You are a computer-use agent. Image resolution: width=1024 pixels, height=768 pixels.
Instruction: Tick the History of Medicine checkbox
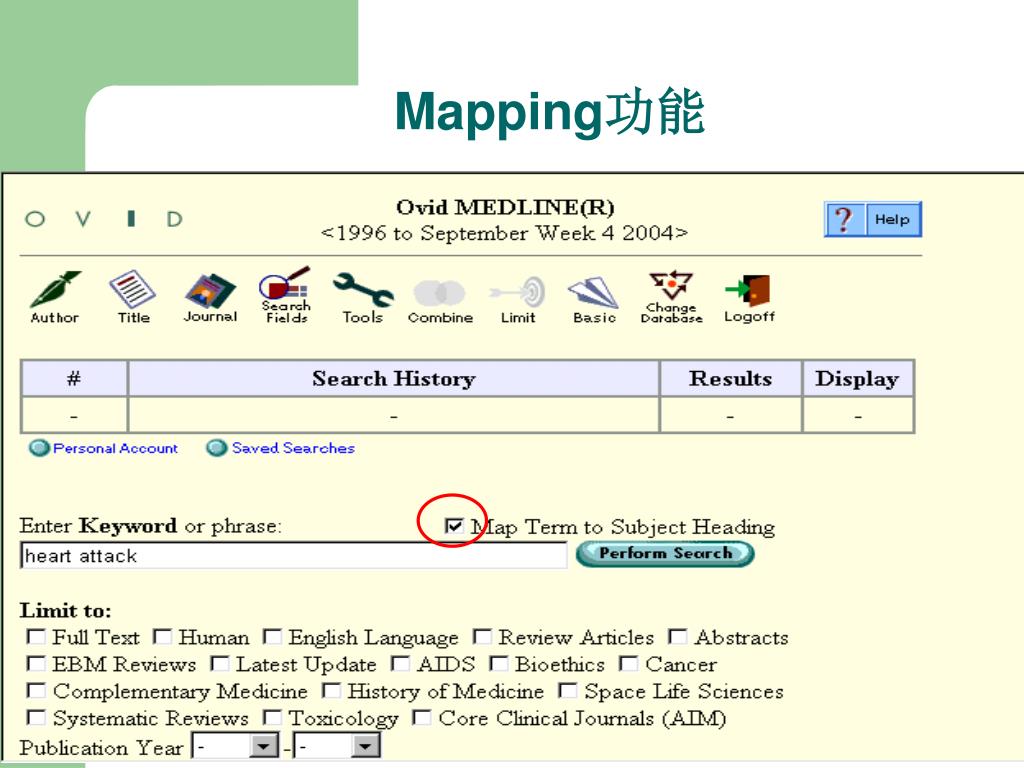pos(331,690)
